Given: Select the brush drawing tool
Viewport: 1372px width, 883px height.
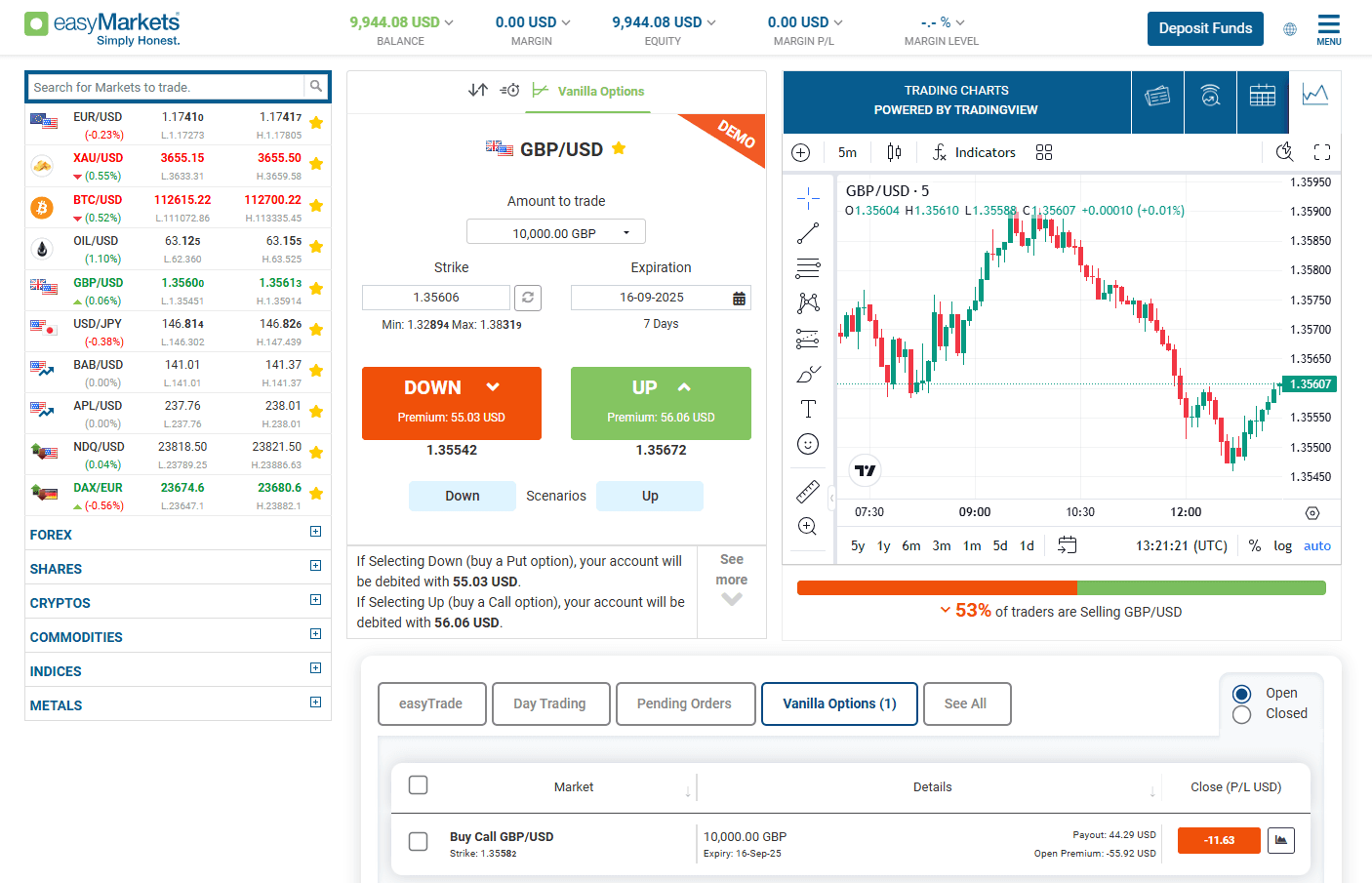Looking at the screenshot, I should (808, 374).
